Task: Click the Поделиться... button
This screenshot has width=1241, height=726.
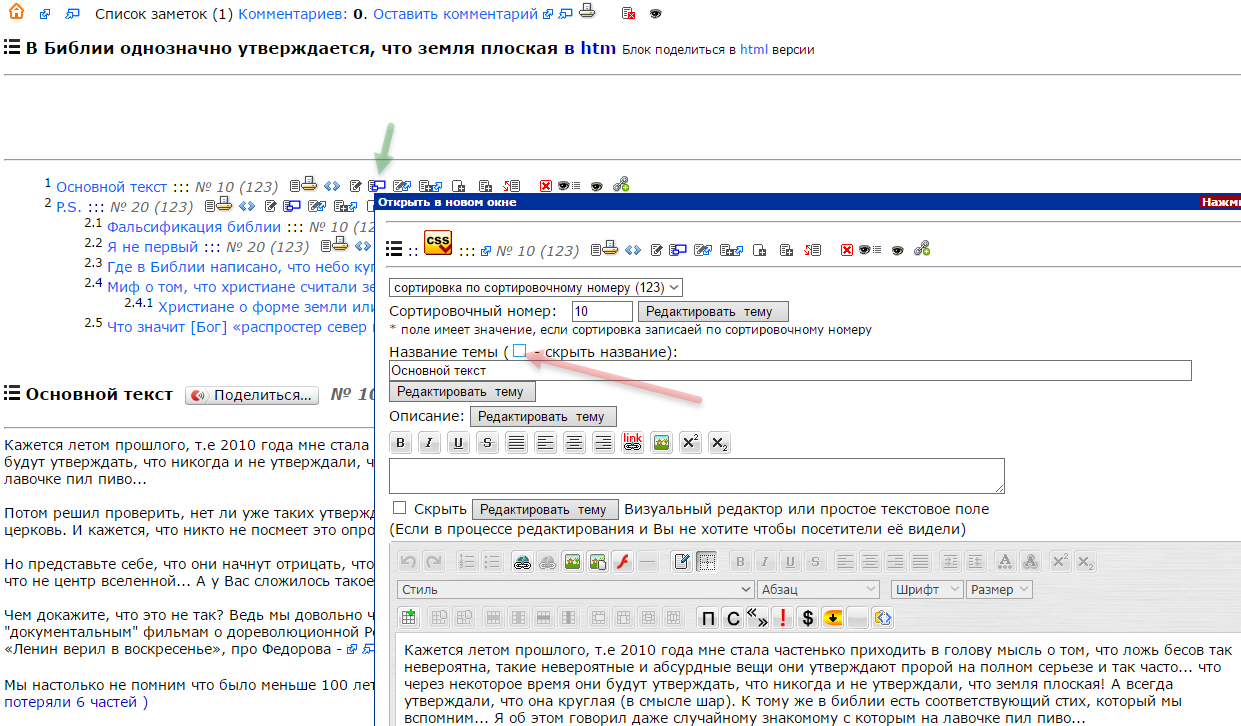Action: 252,395
